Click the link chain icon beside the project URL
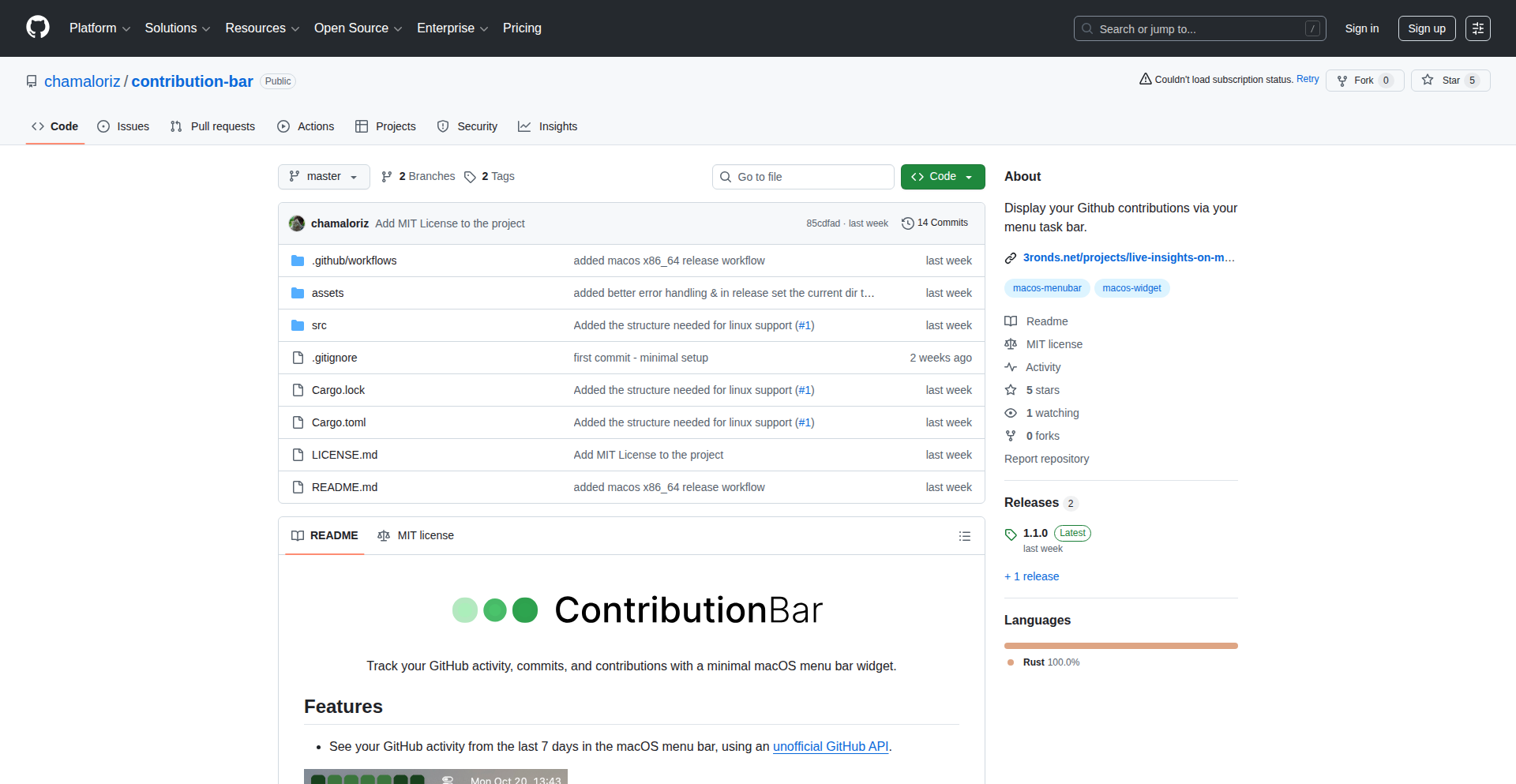This screenshot has height=784, width=1516. (1011, 257)
